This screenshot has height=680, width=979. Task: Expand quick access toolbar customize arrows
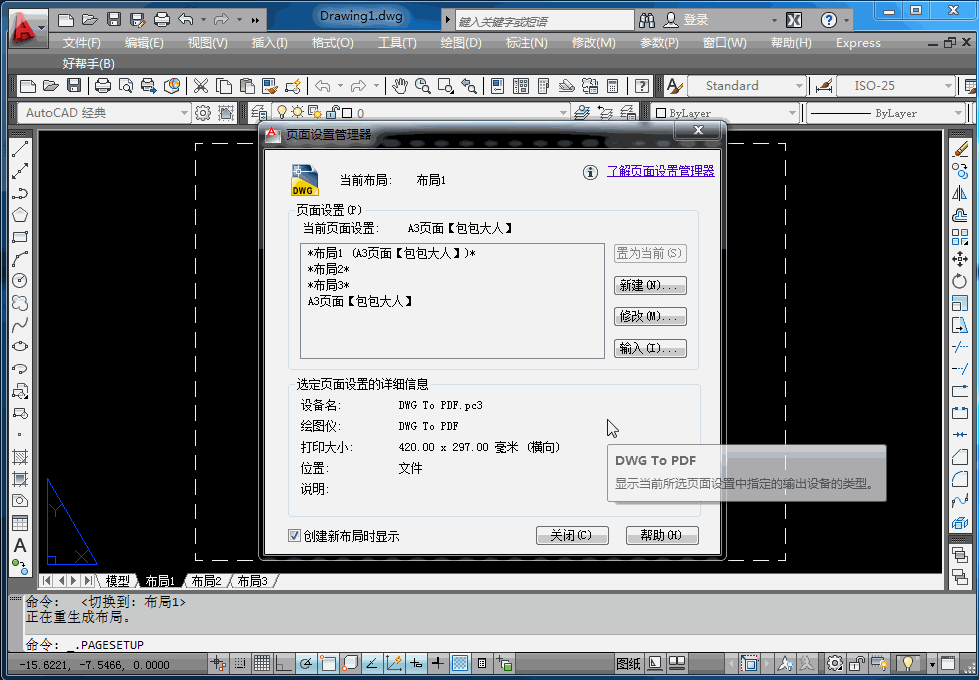coord(255,20)
